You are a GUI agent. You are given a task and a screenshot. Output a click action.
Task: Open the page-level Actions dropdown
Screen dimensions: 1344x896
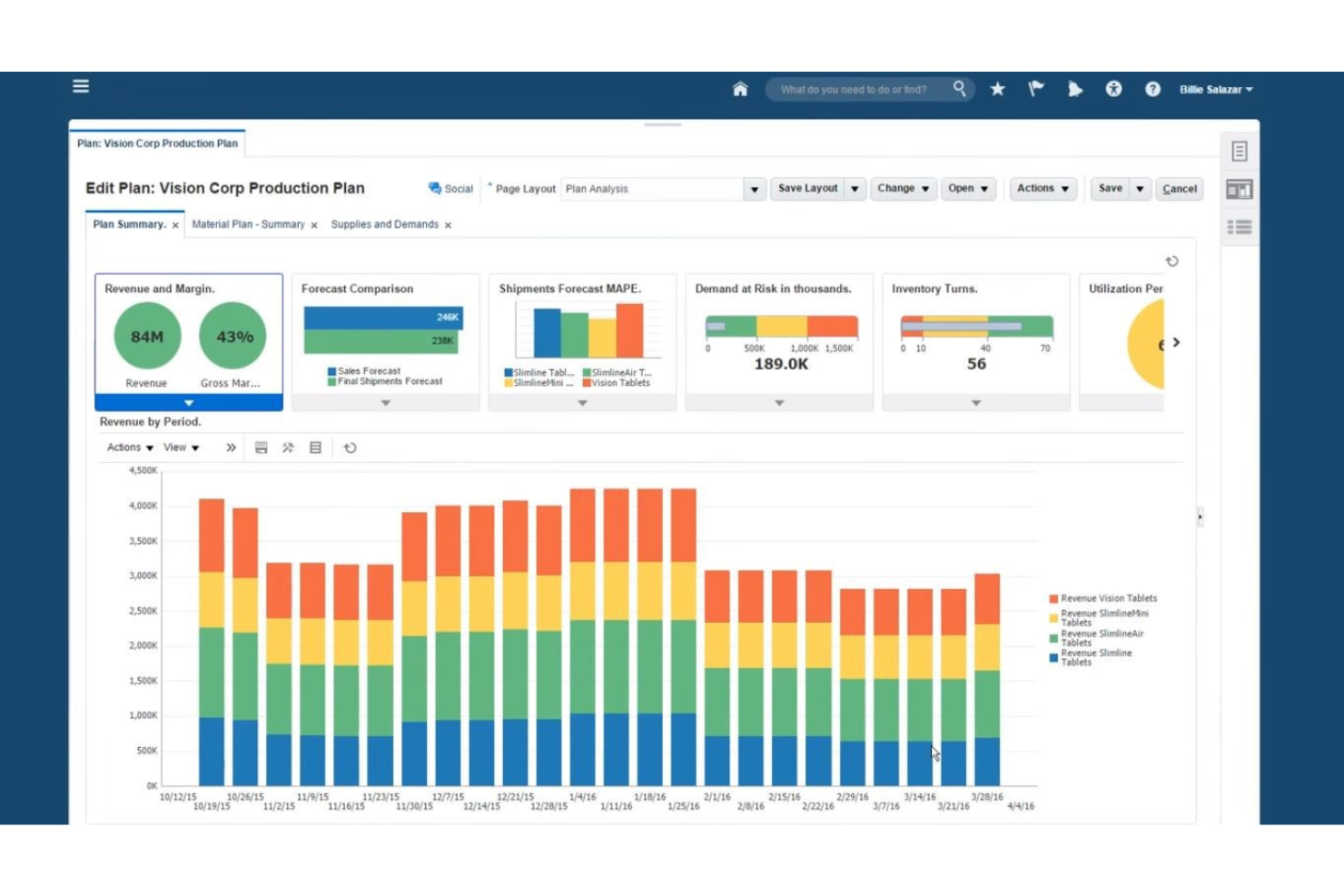click(x=1043, y=189)
